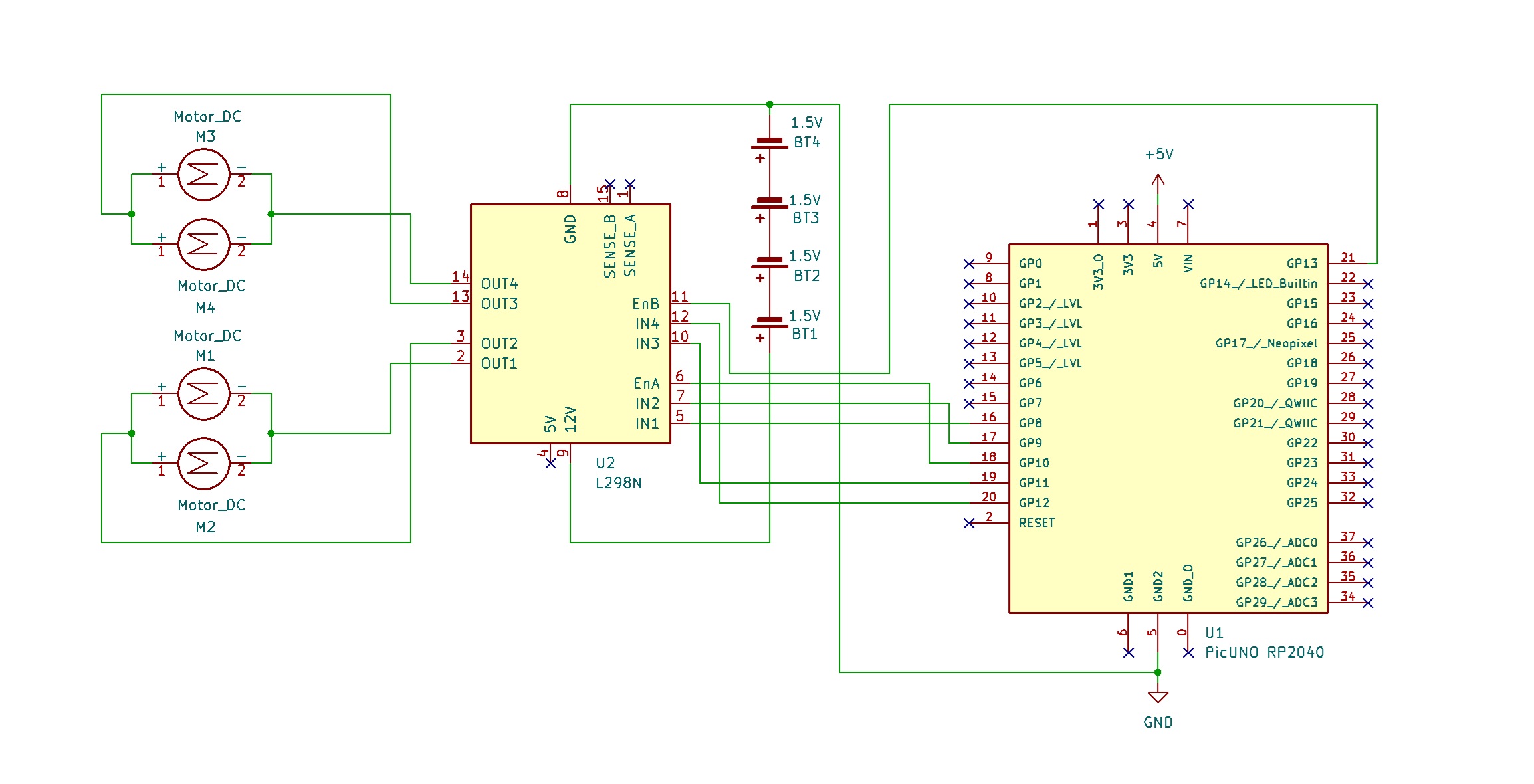Click the BT2 battery cell symbol
The image size is (1534, 784).
tap(770, 263)
